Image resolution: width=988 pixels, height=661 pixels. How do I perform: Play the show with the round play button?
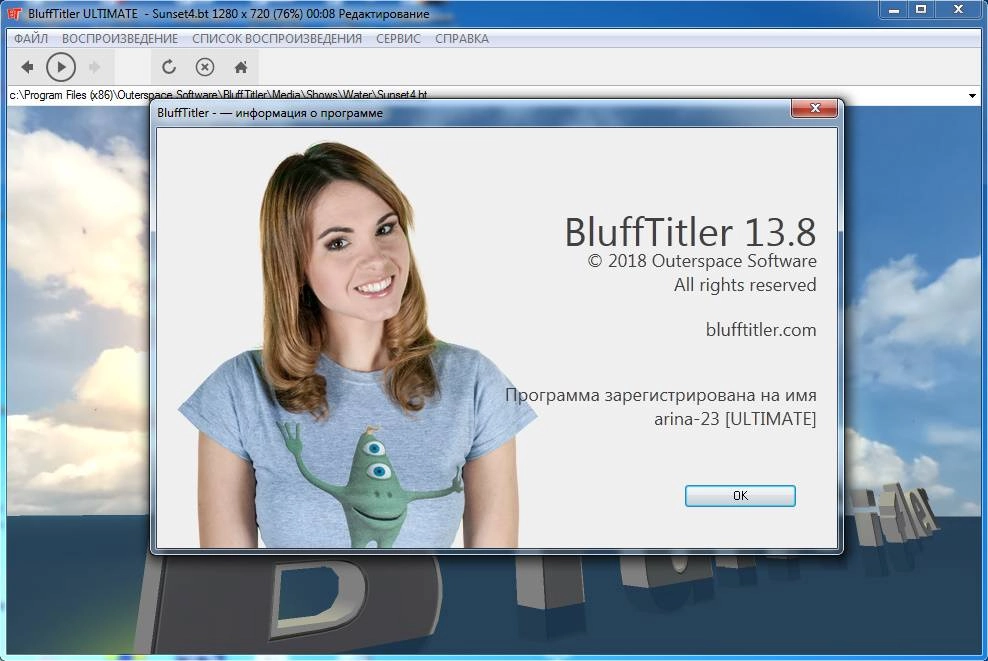[x=61, y=67]
